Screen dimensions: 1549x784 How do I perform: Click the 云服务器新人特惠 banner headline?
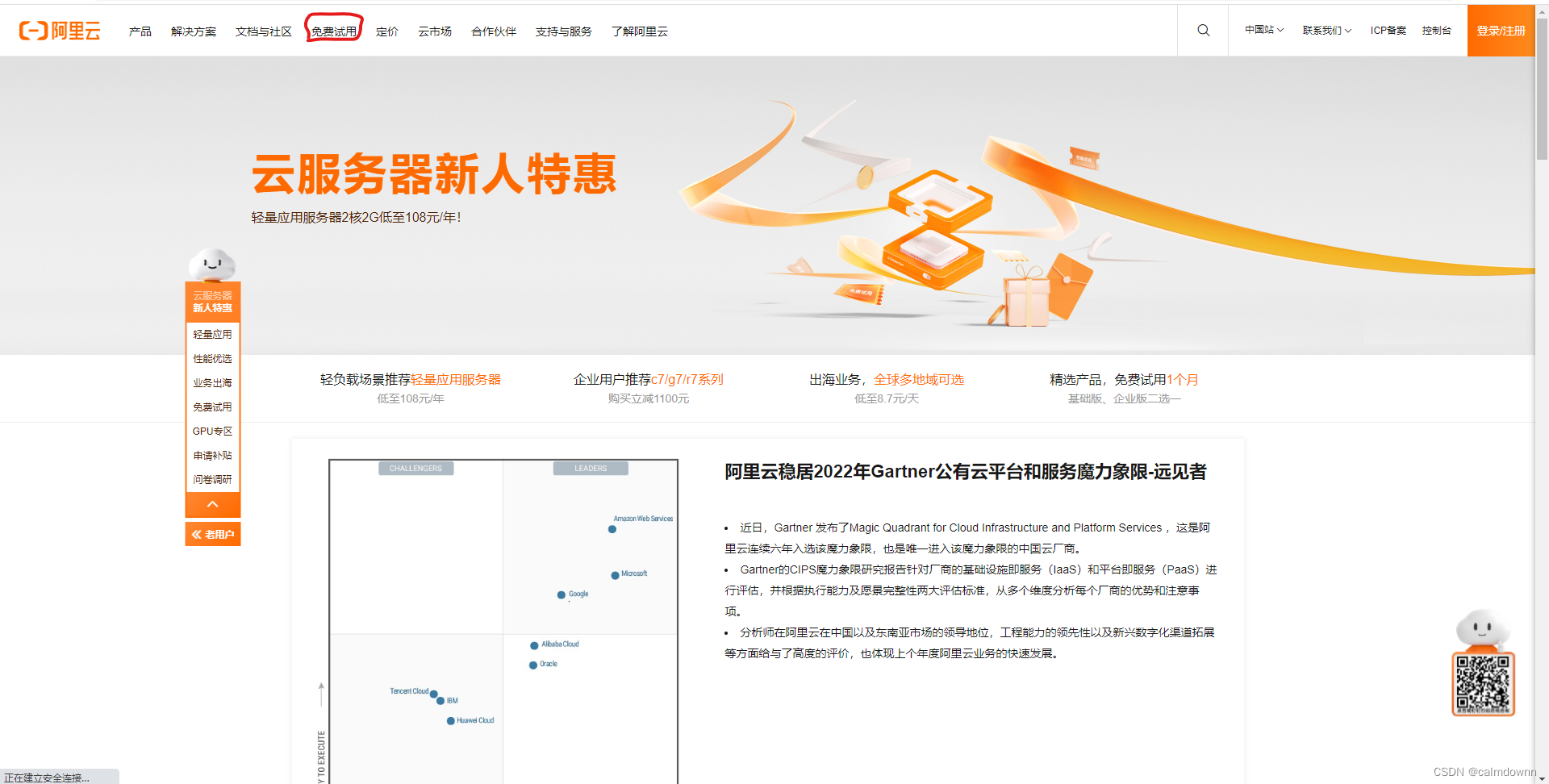click(x=434, y=173)
